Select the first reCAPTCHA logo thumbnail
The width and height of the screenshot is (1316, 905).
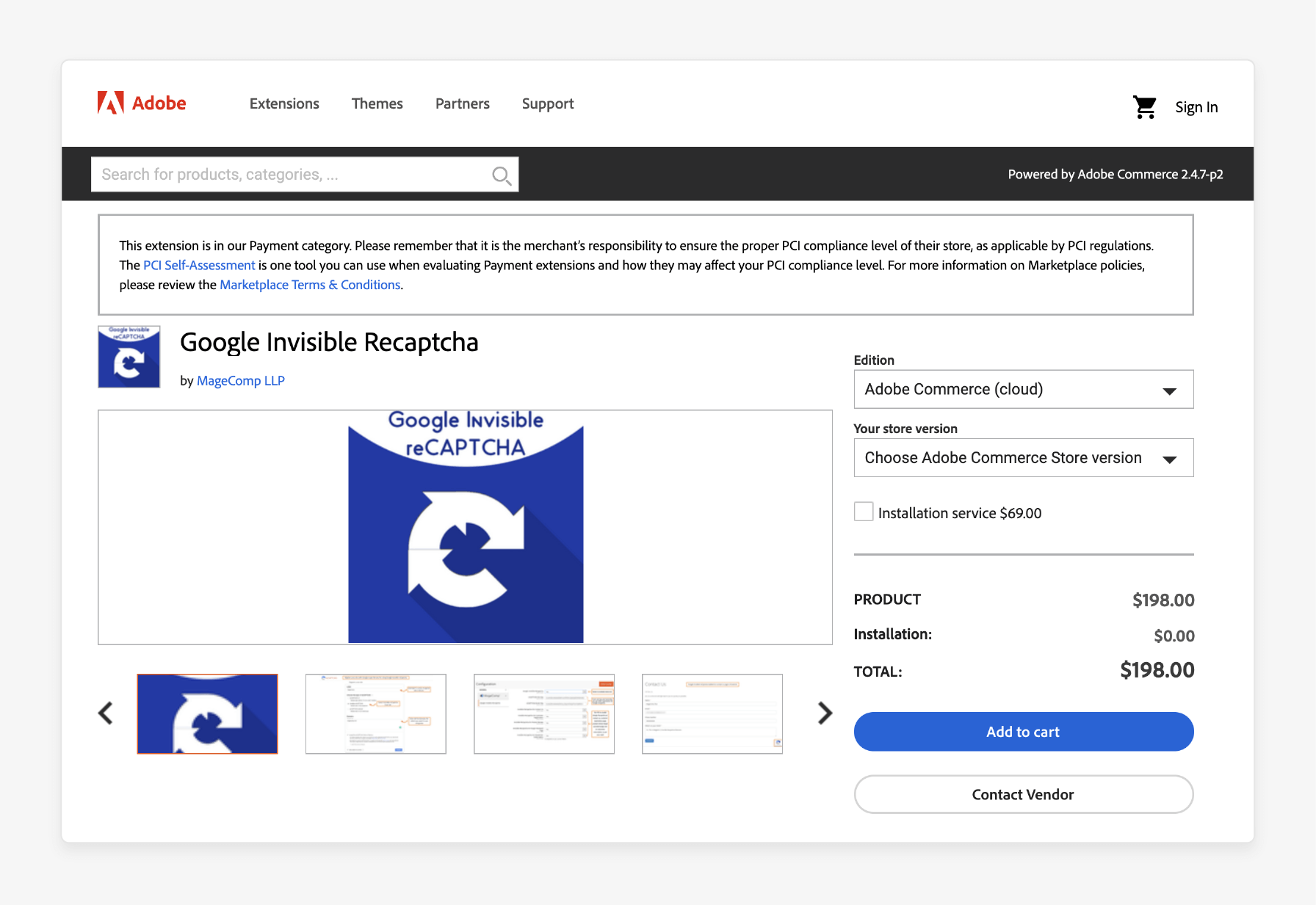tap(208, 714)
